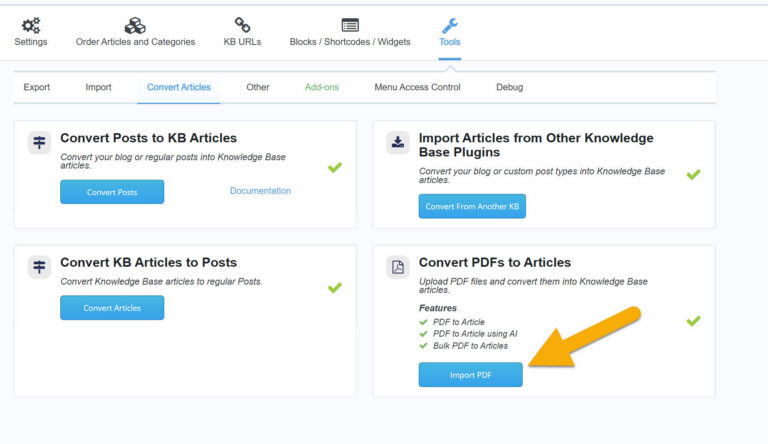Click the KB URLs chain link icon
Screen dimensions: 768x444
[x=242, y=25]
